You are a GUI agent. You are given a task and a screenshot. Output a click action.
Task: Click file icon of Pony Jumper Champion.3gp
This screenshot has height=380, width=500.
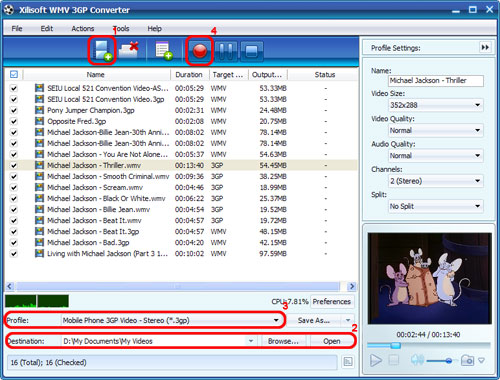coord(39,110)
